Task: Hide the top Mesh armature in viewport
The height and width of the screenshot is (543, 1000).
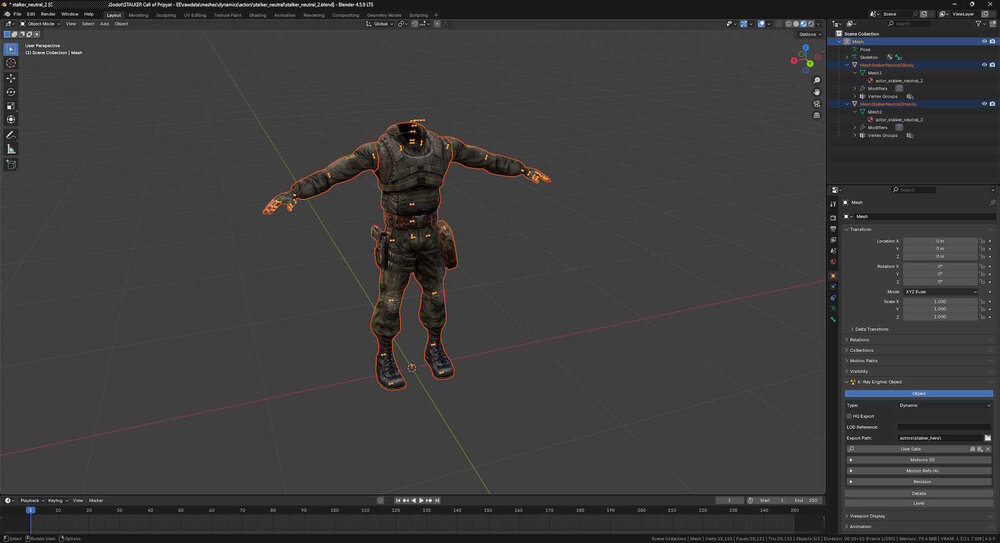Action: [984, 41]
